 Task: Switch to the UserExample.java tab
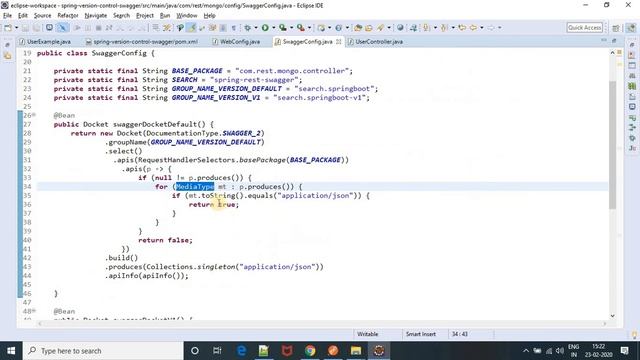(x=45, y=42)
